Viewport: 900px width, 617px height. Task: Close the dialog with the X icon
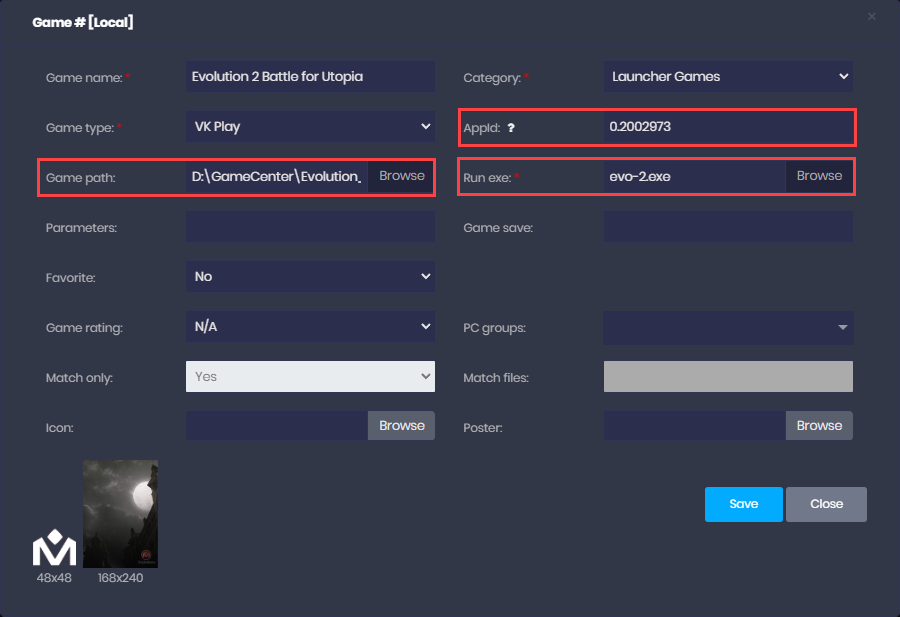871,17
